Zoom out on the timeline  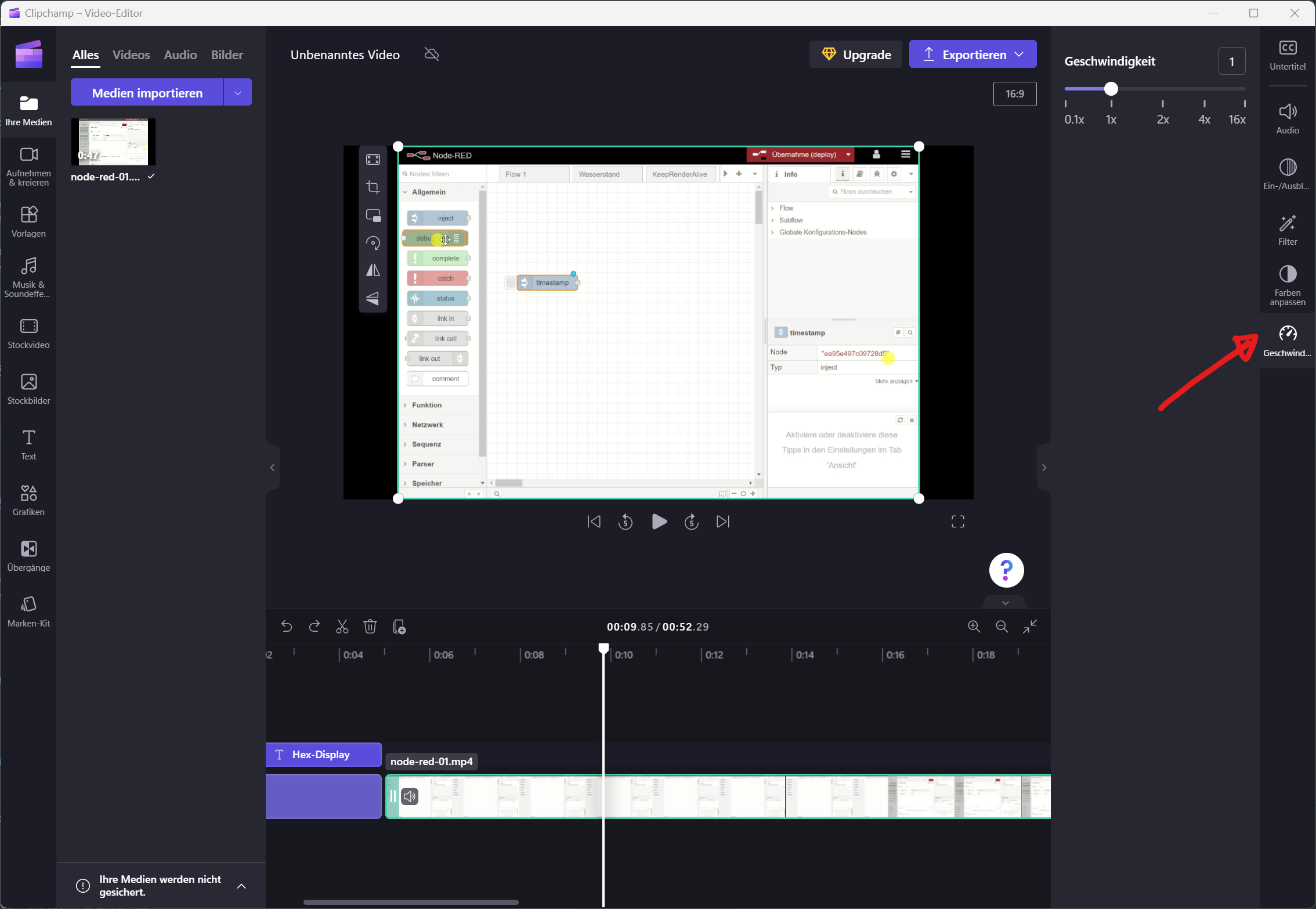pyautogui.click(x=1002, y=626)
